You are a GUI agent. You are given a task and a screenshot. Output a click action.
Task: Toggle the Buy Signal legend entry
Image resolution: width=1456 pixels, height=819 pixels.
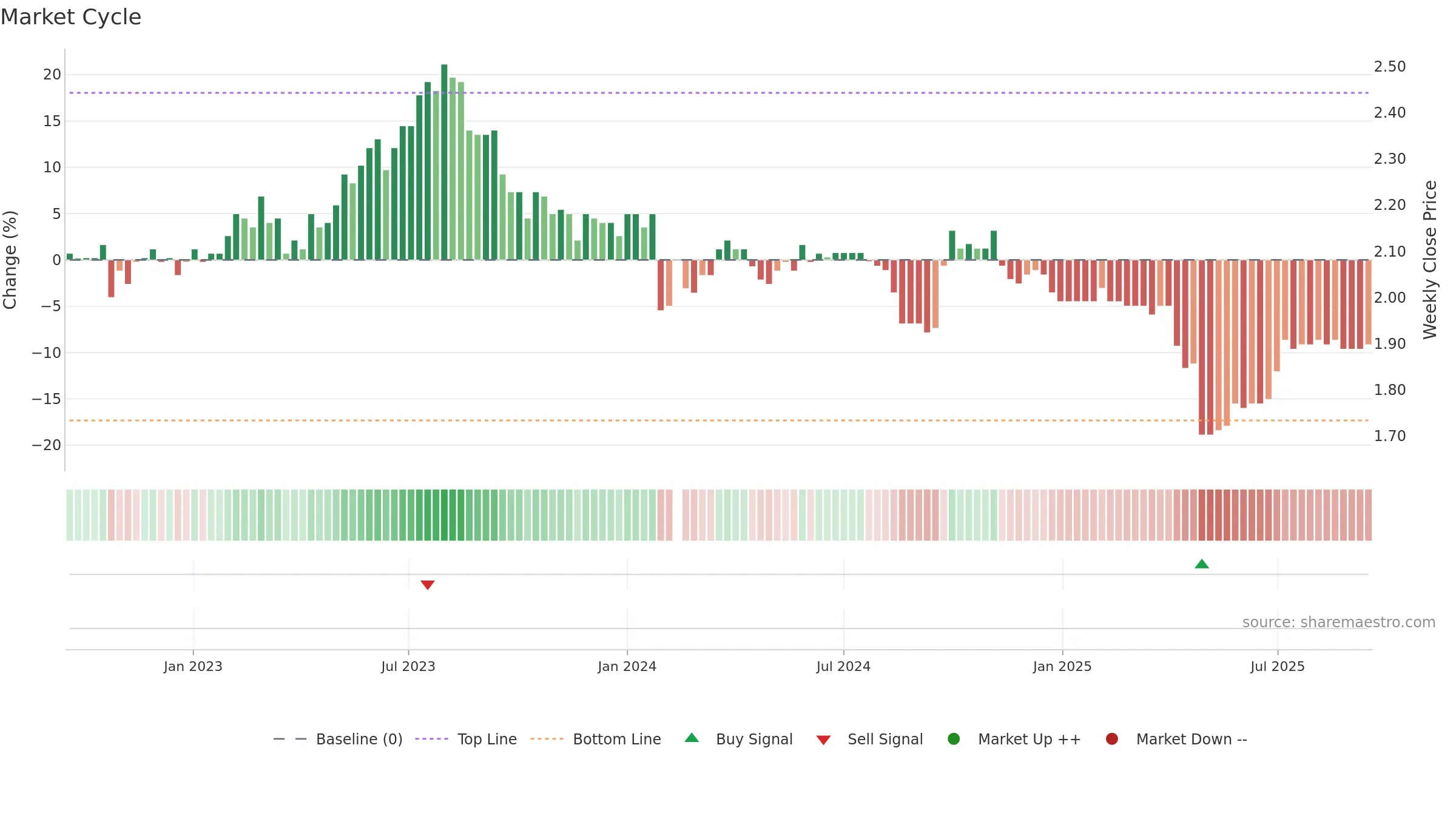coord(738,739)
